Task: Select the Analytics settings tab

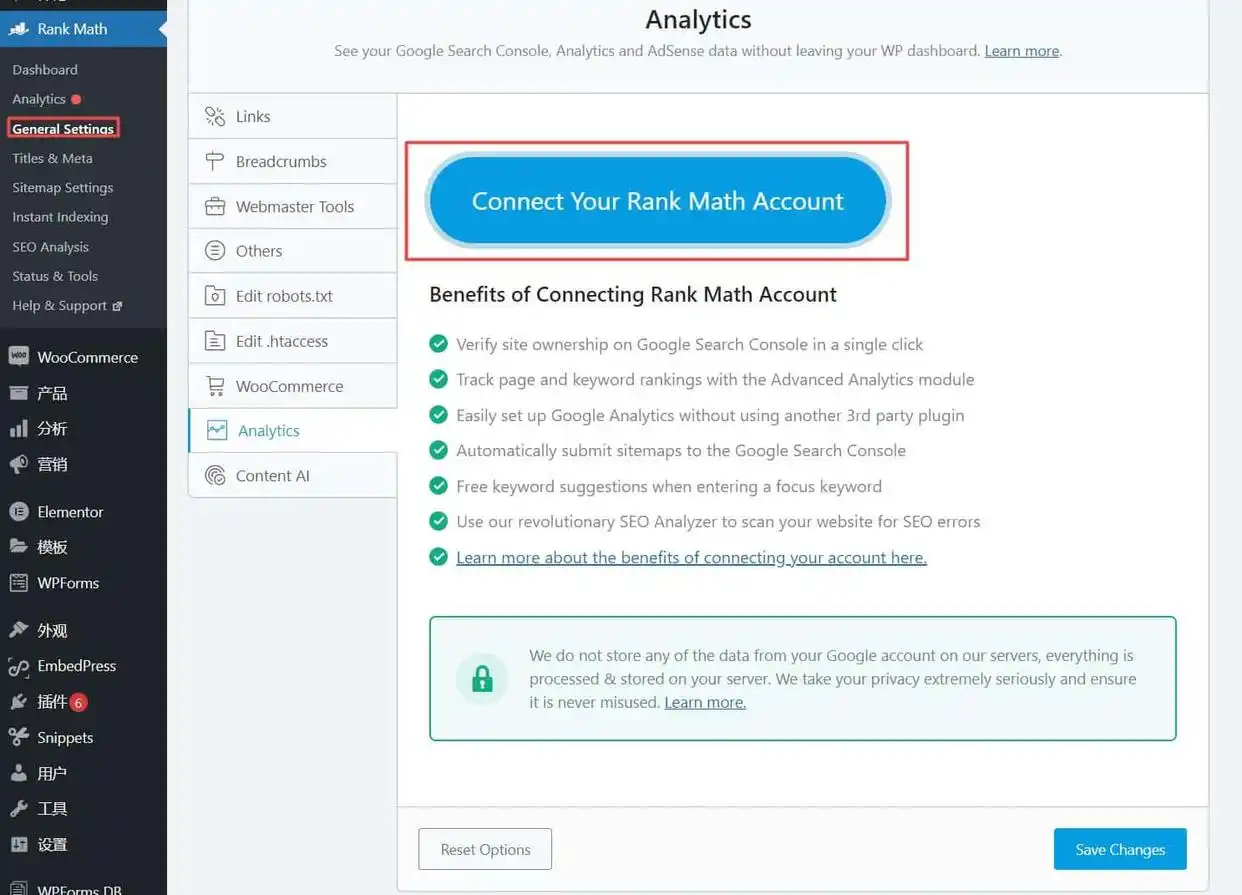Action: [268, 431]
